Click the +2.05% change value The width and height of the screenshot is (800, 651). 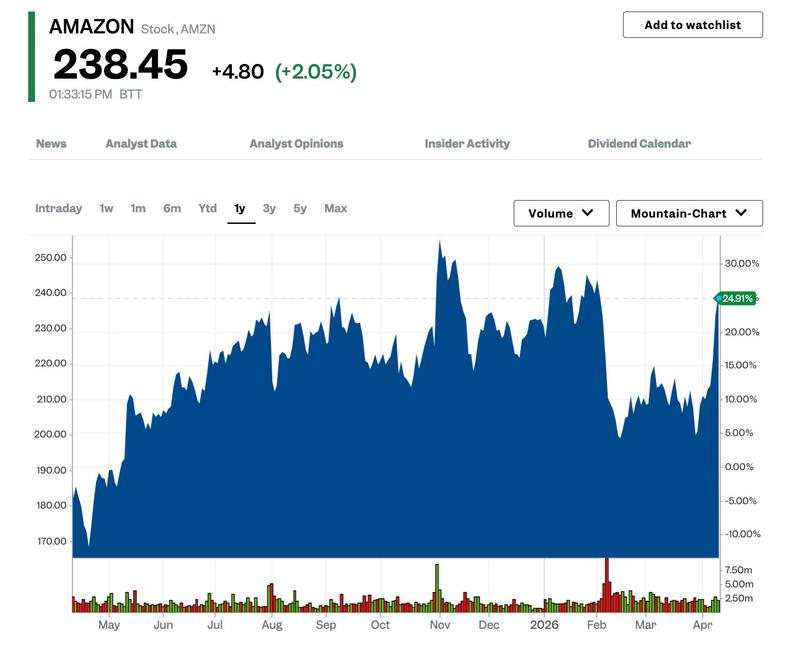pyautogui.click(x=316, y=71)
